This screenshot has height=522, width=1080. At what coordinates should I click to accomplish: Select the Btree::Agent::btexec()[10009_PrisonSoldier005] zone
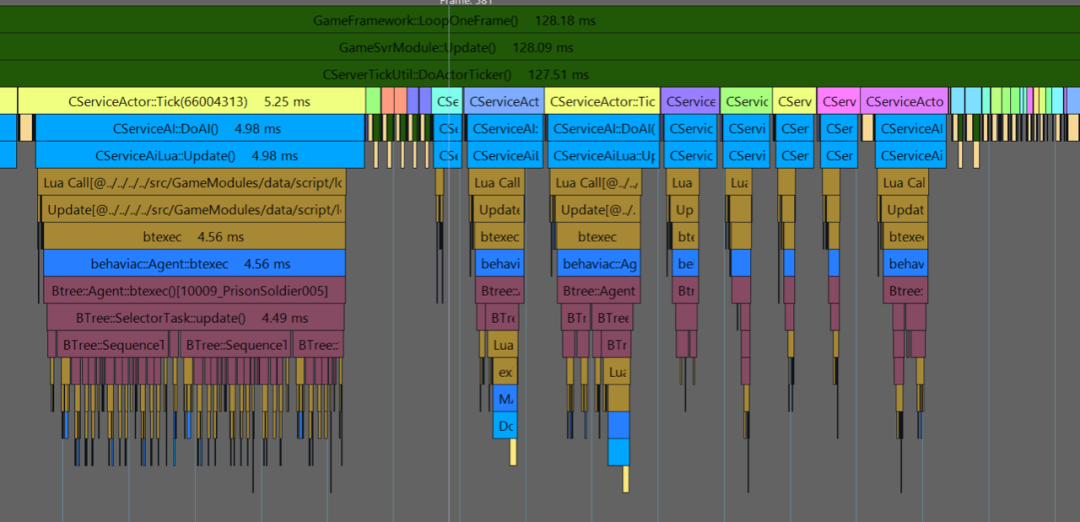point(194,290)
